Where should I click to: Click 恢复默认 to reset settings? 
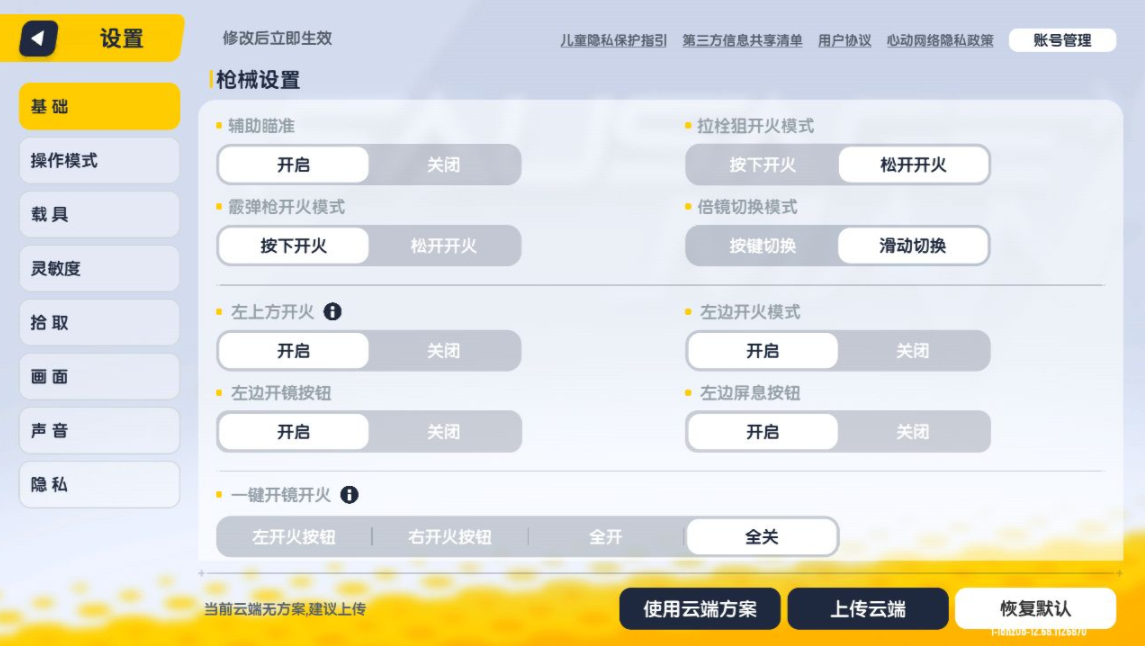click(1035, 609)
